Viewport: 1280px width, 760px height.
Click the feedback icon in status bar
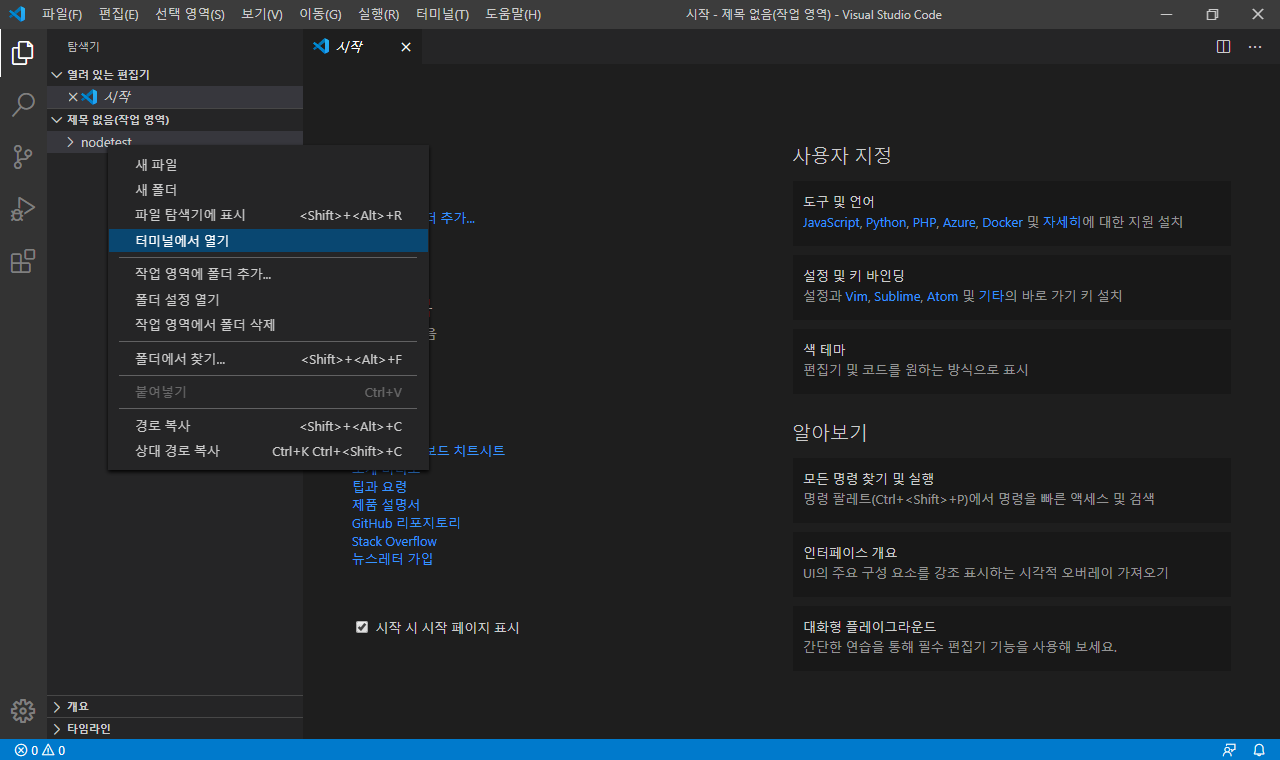[x=1229, y=750]
